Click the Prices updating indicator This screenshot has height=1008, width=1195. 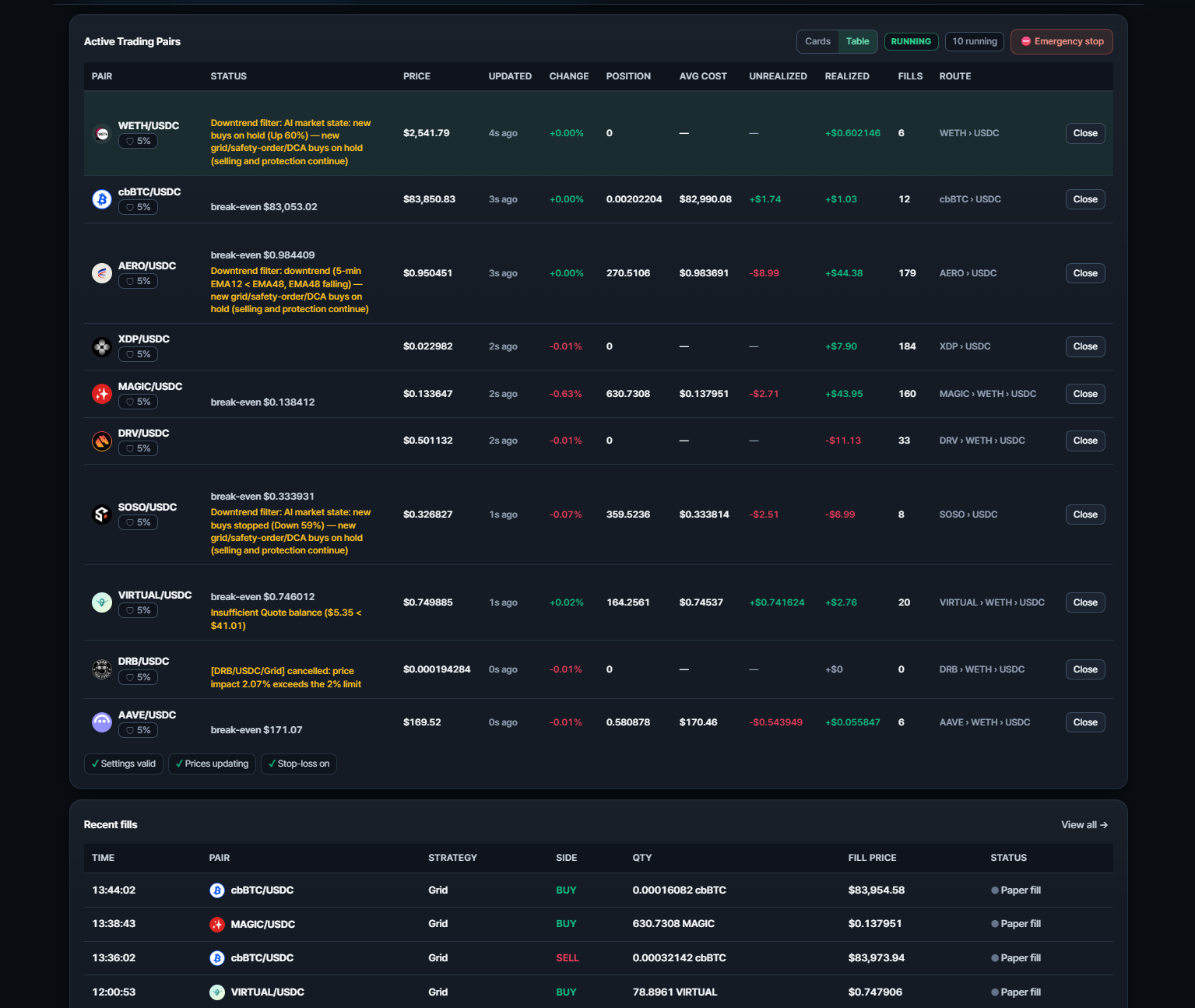click(212, 764)
